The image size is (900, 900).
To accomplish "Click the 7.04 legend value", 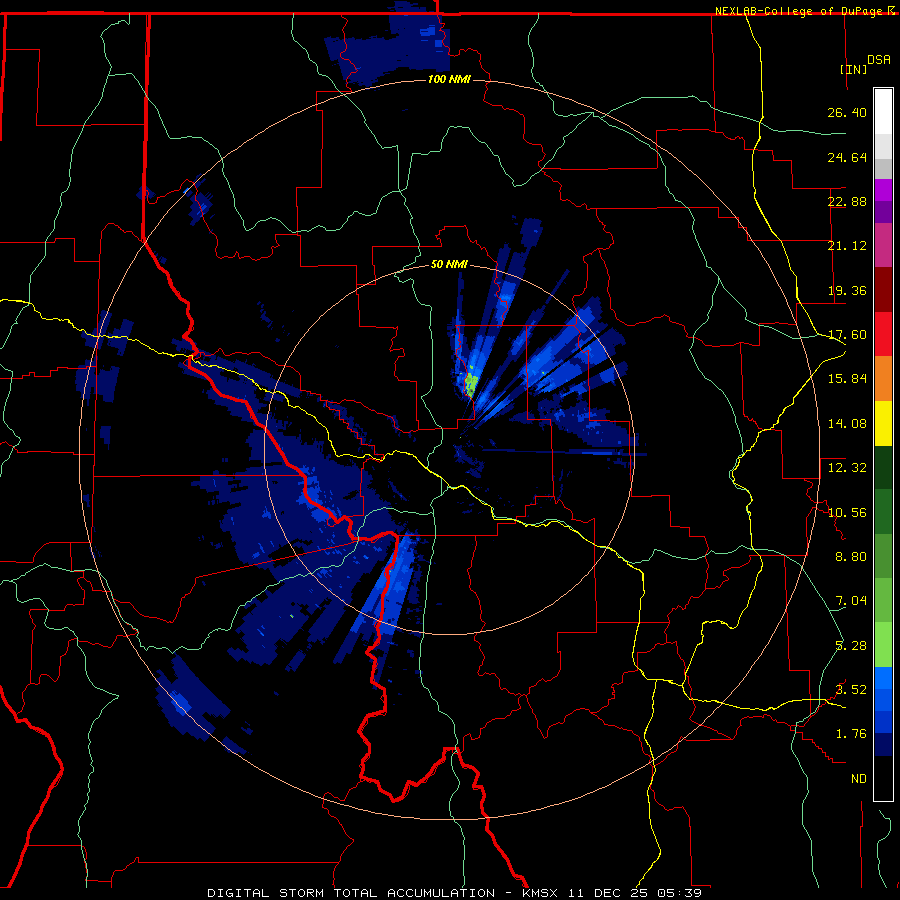I will (851, 601).
